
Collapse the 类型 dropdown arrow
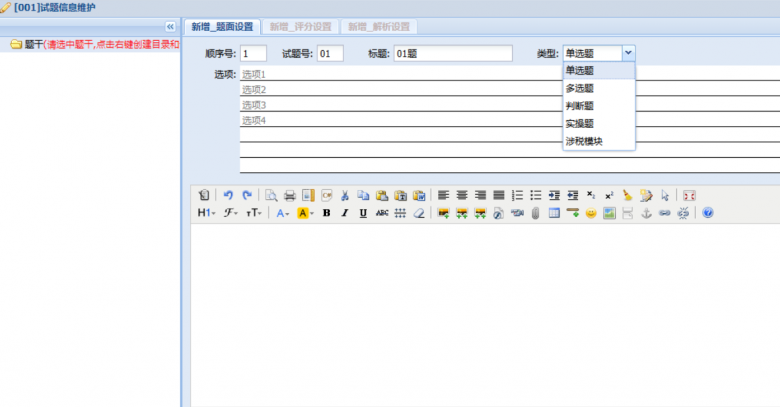(x=627, y=53)
